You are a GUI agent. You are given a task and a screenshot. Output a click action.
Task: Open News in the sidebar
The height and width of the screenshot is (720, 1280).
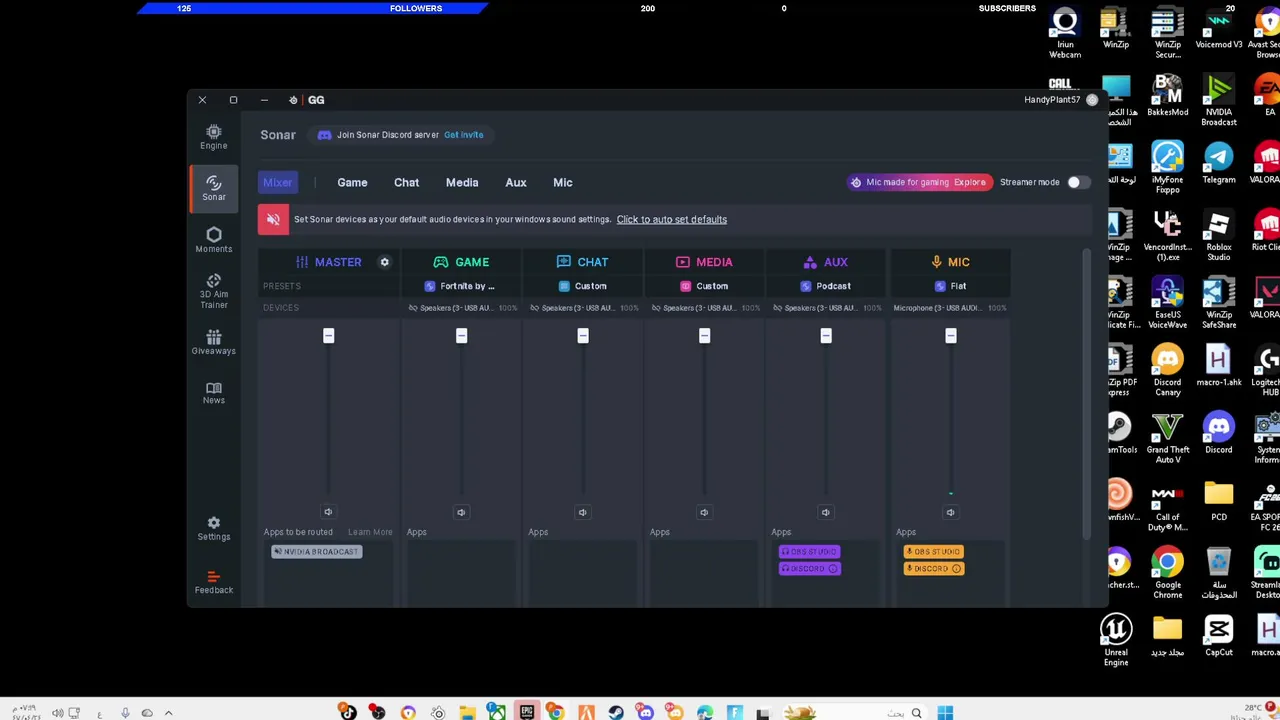213,392
